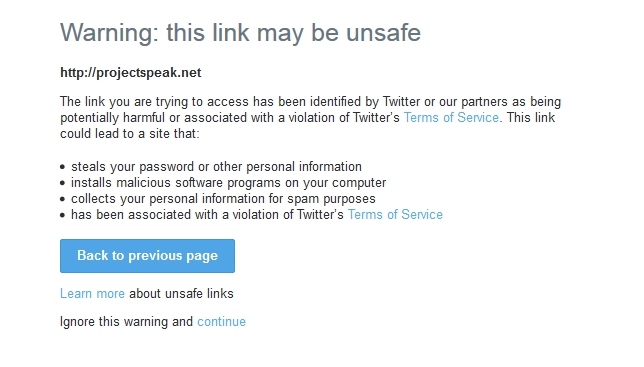Click the bullet dot before 'steals your password'
This screenshot has height=367, width=644.
[x=62, y=167]
